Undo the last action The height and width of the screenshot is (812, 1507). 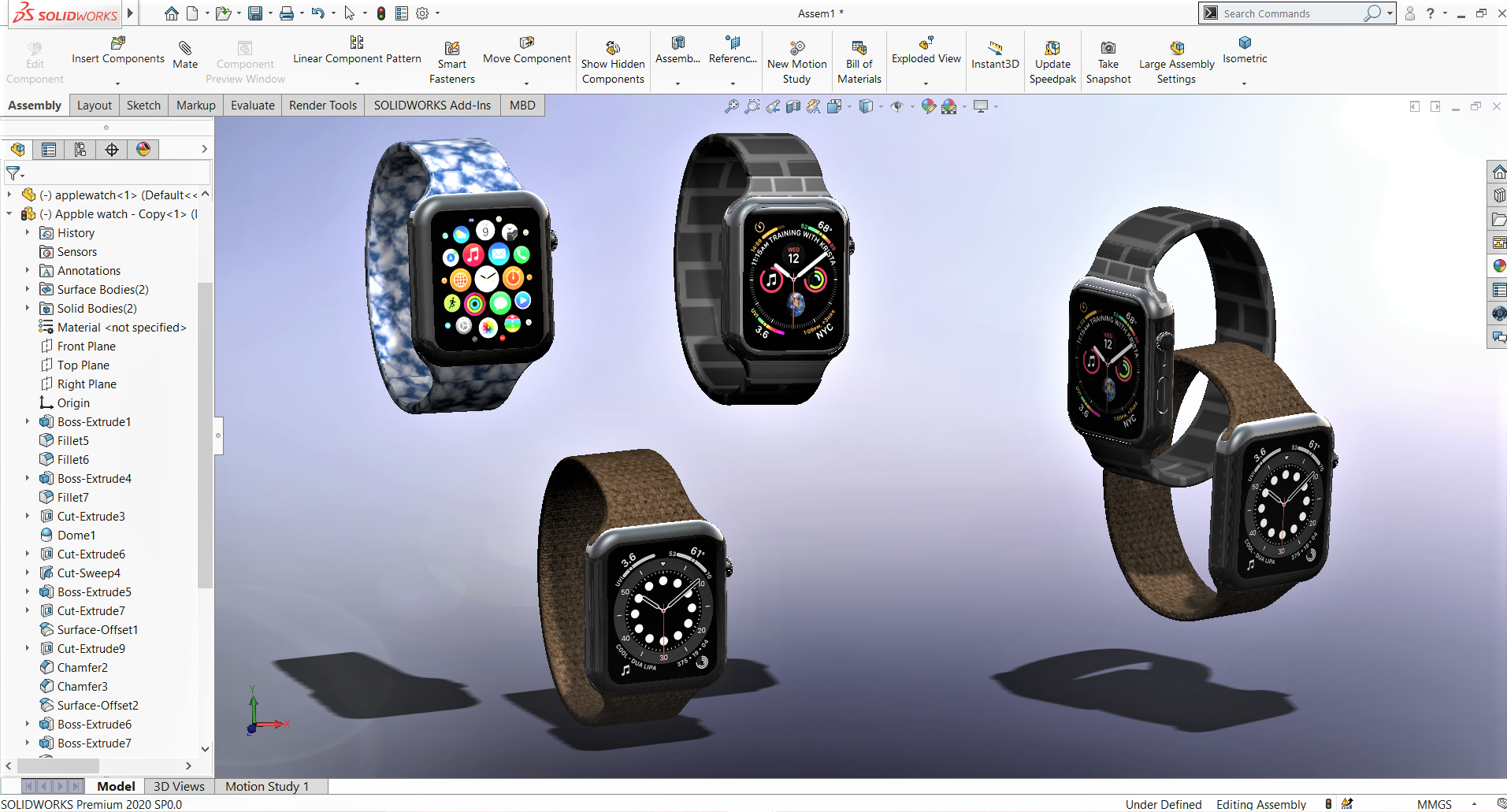[x=317, y=13]
